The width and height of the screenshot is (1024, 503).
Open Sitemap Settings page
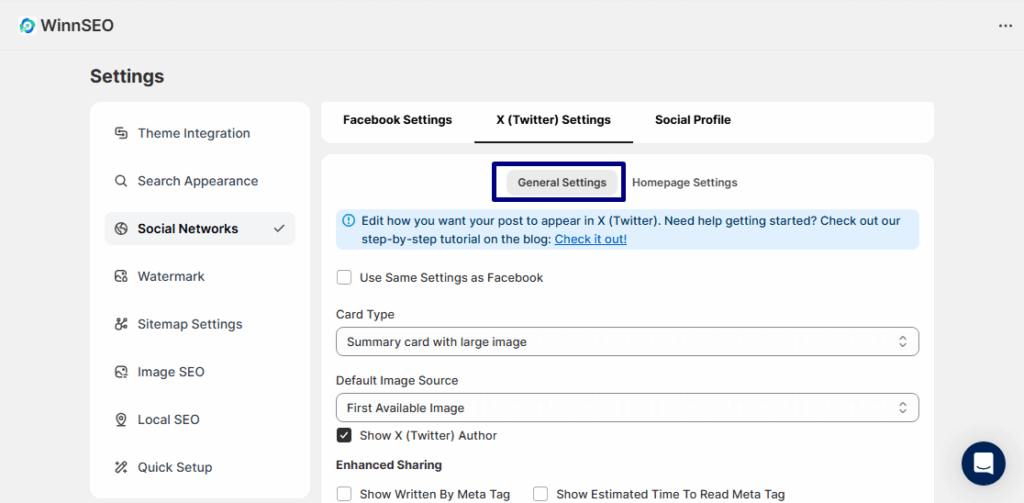[x=200, y=324]
